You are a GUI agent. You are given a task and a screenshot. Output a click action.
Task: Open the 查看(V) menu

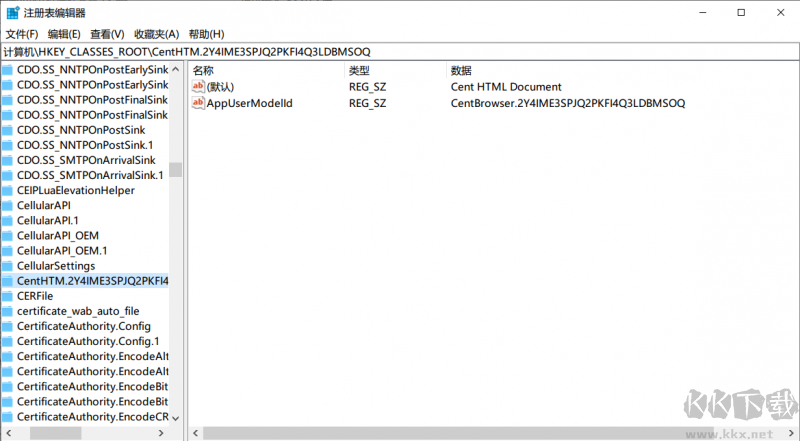107,34
